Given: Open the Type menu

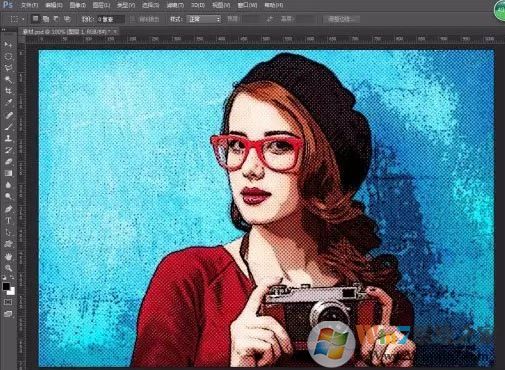Looking at the screenshot, I should [126, 5].
